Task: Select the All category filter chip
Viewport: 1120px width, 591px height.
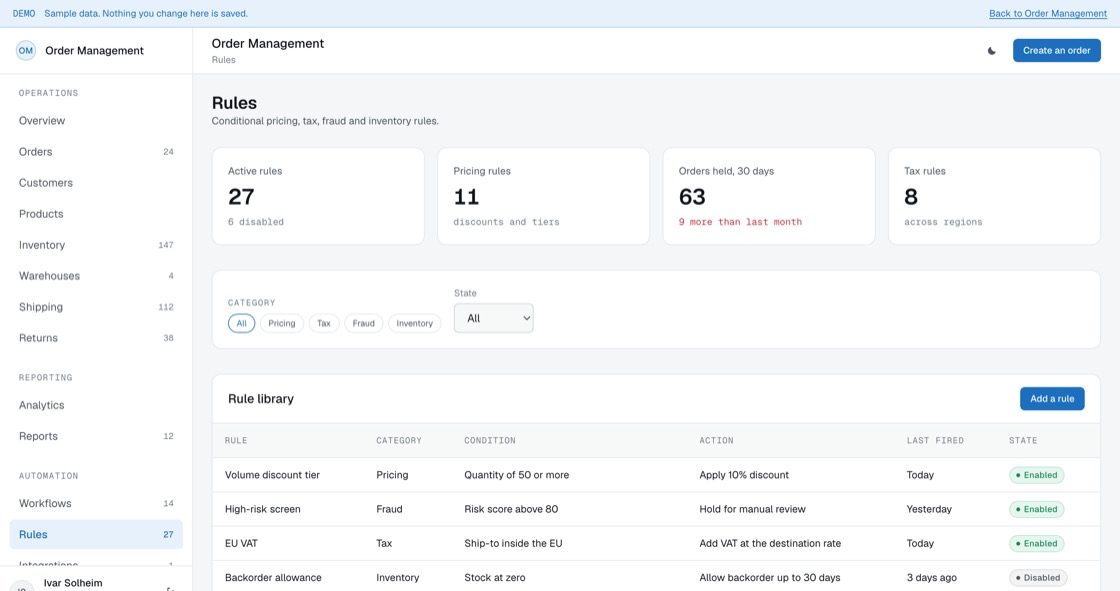Action: 241,323
